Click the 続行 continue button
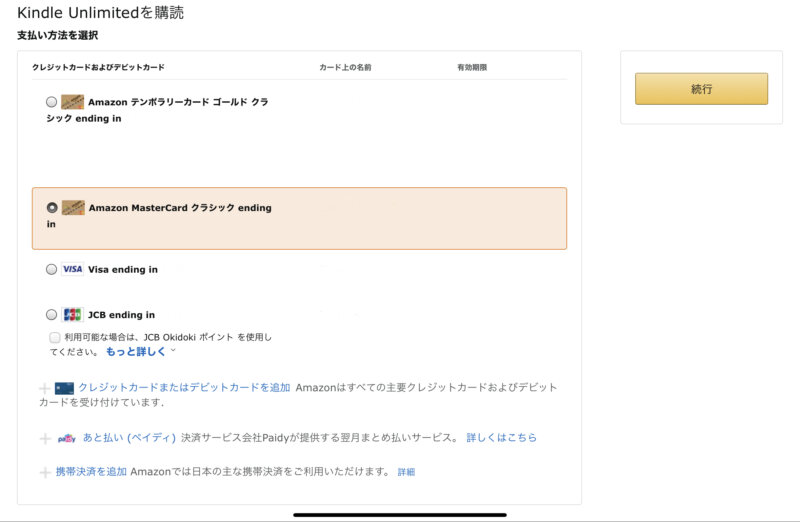 [x=701, y=89]
